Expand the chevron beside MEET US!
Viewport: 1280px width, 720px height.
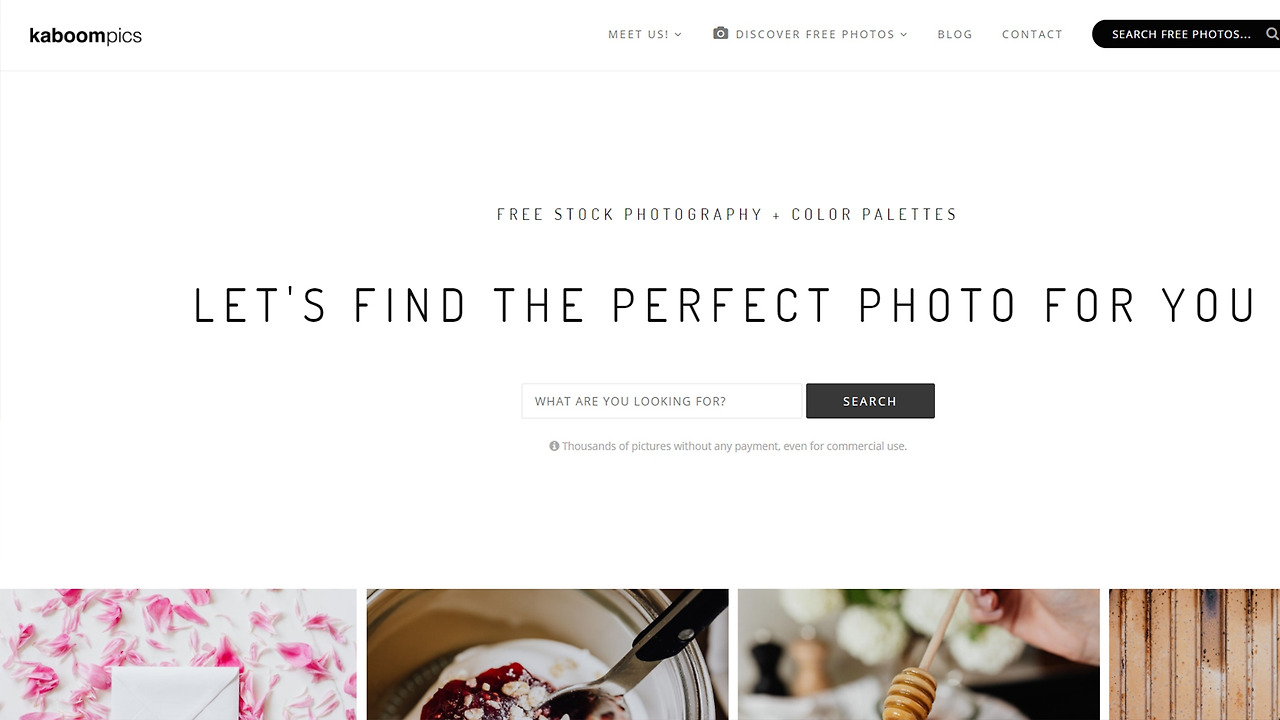(678, 35)
